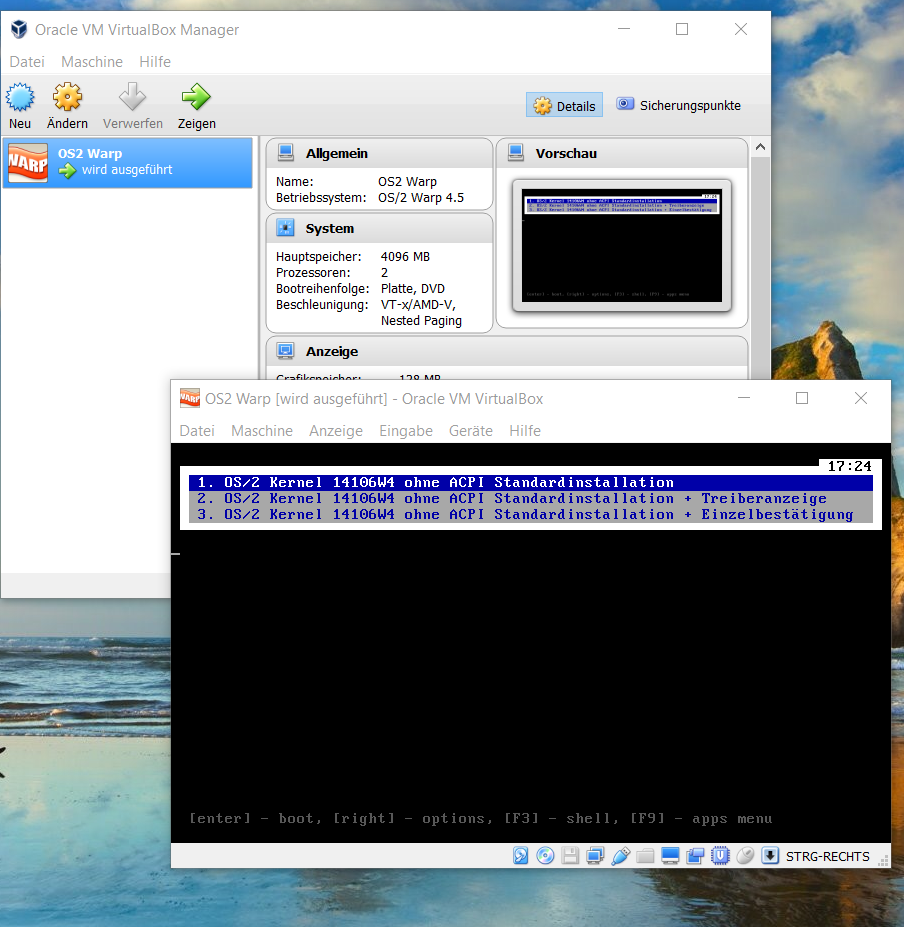This screenshot has width=904, height=927.
Task: Click the optical disc icon in VM status bar
Action: (x=545, y=855)
